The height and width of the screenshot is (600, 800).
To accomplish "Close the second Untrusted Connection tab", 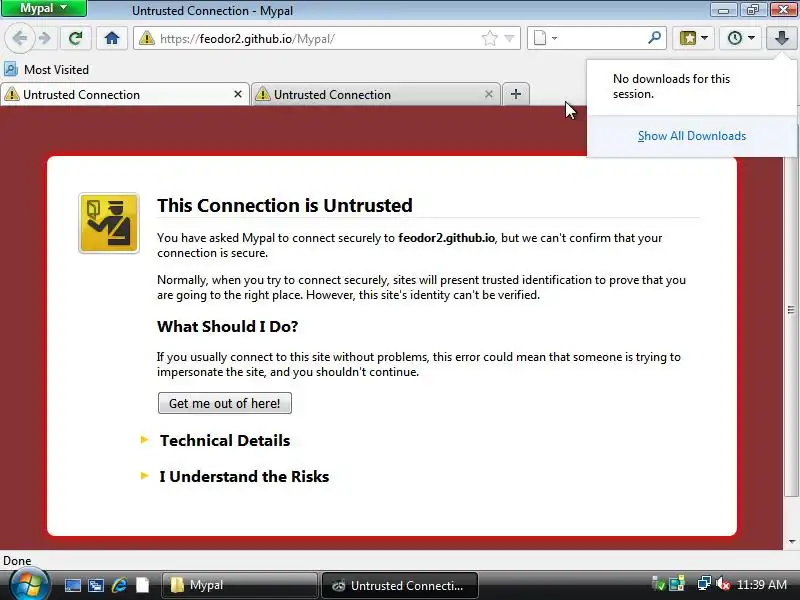I will coord(489,94).
